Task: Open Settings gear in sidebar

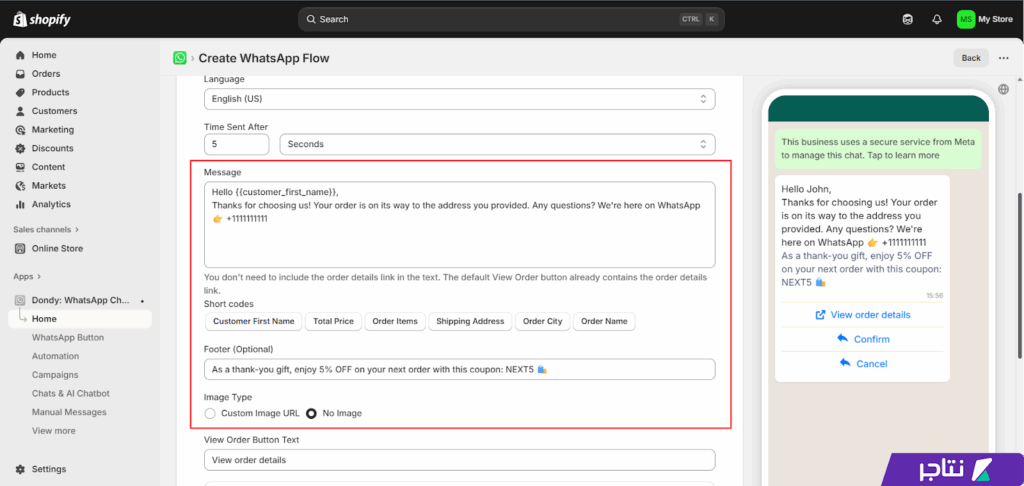Action: point(20,469)
